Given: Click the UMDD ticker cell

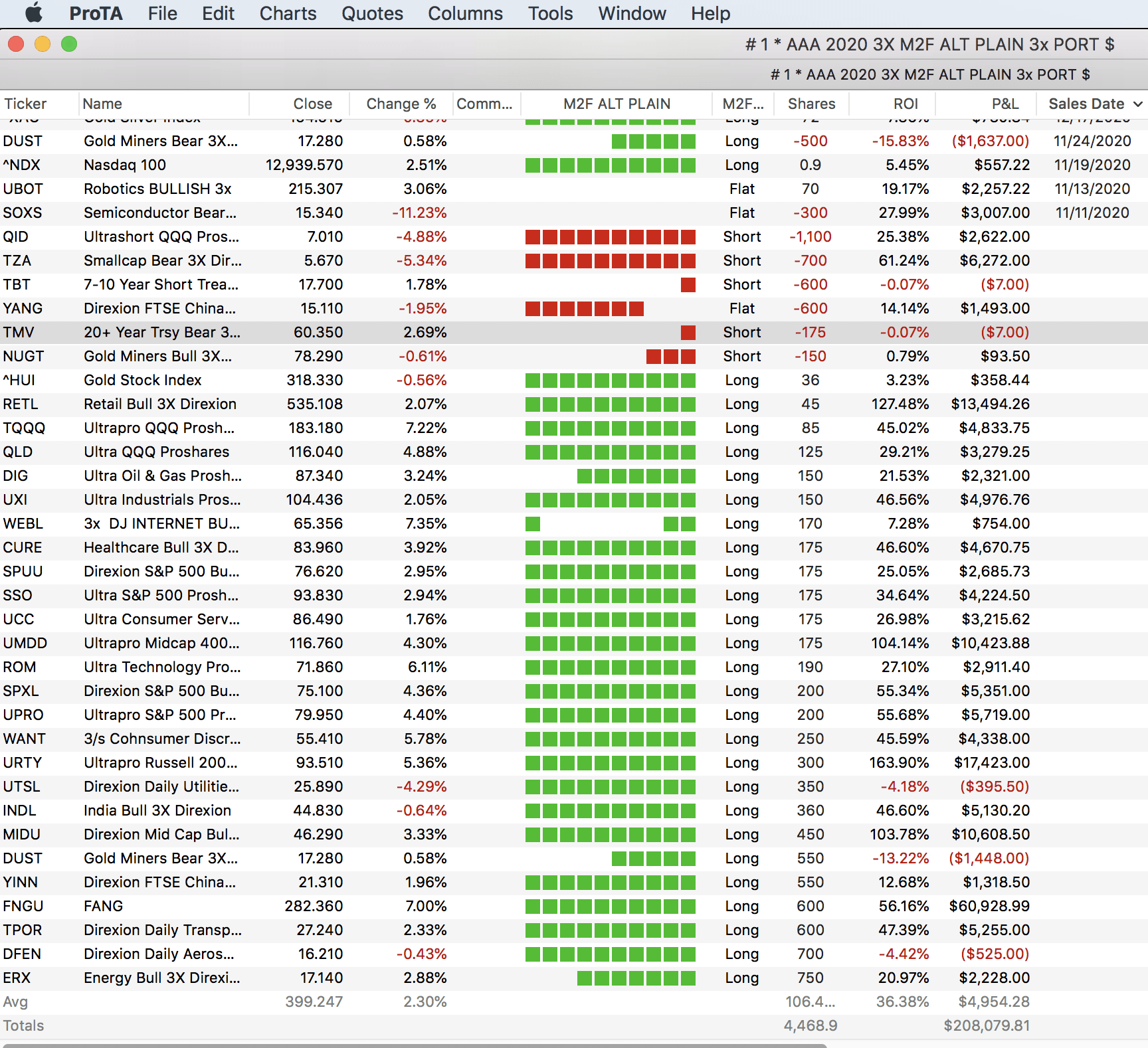Looking at the screenshot, I should click(x=25, y=643).
